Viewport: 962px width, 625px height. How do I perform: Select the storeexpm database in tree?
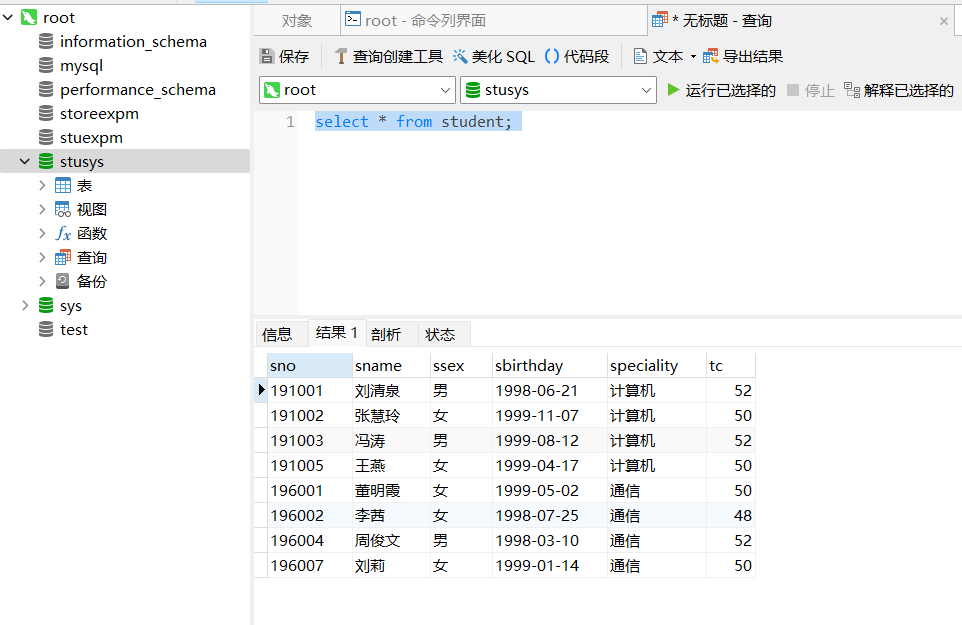[x=99, y=114]
